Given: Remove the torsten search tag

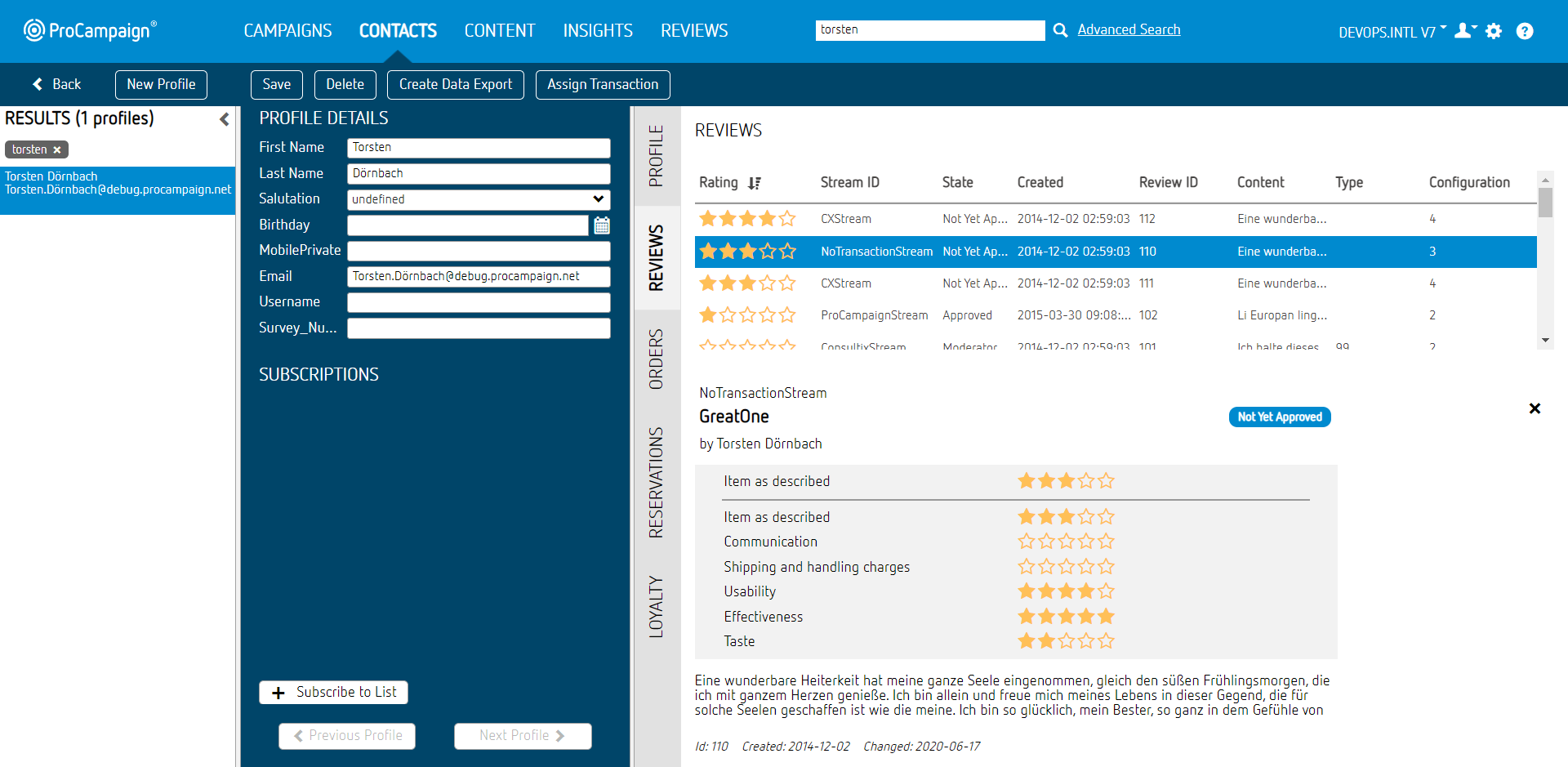Looking at the screenshot, I should tap(57, 150).
